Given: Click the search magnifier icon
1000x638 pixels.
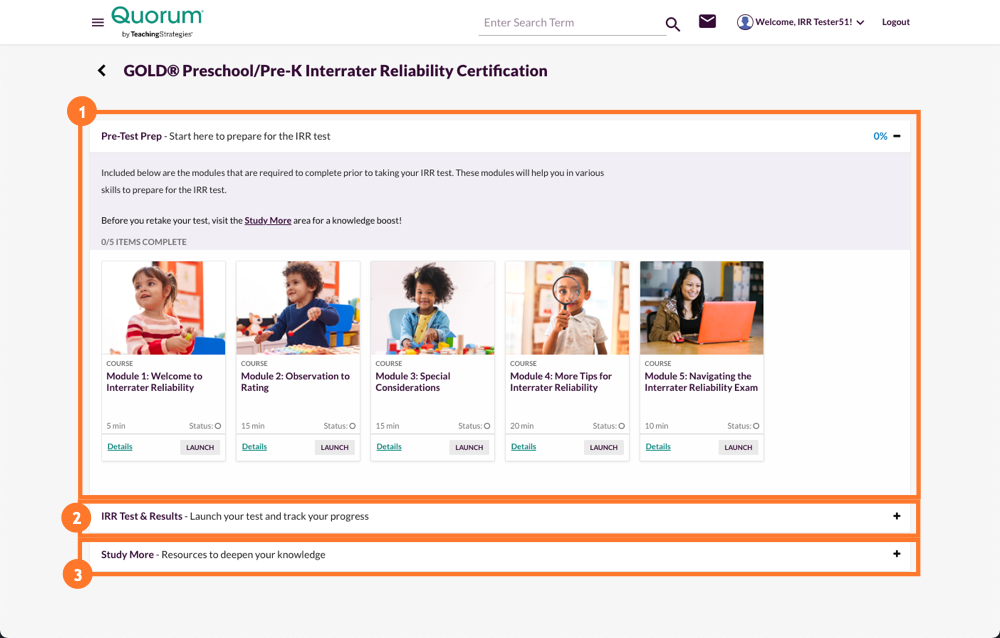Looking at the screenshot, I should click(672, 23).
